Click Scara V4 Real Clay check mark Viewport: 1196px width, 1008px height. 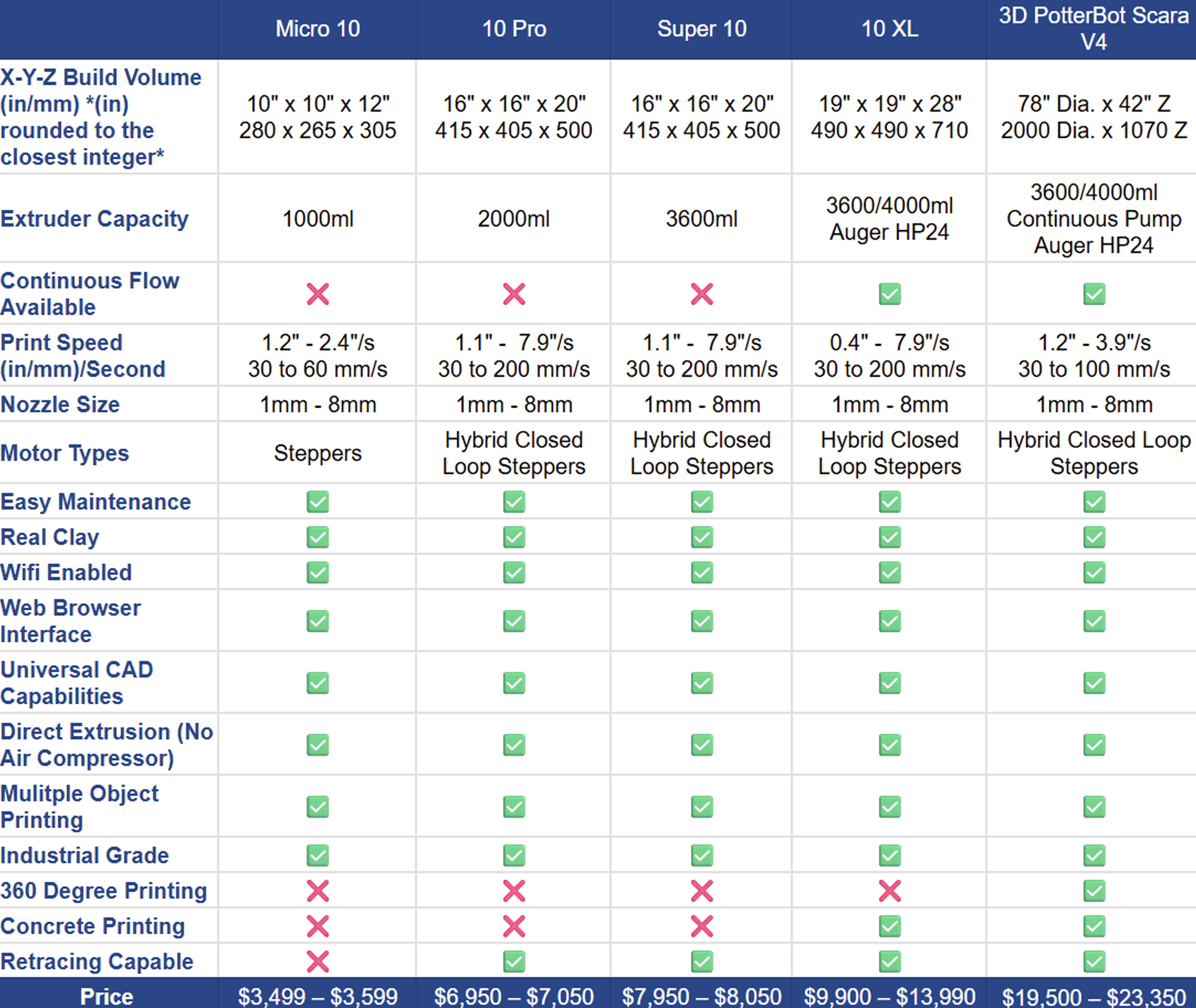click(x=1094, y=537)
